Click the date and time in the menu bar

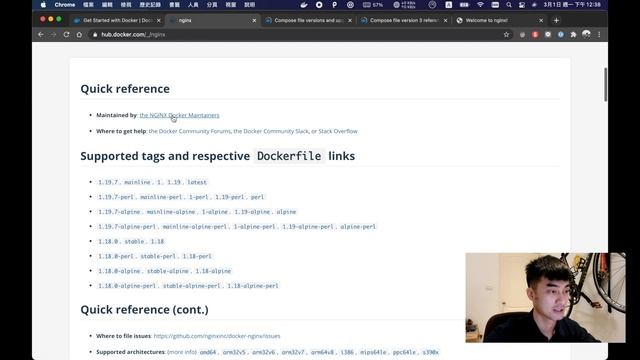tap(571, 5)
